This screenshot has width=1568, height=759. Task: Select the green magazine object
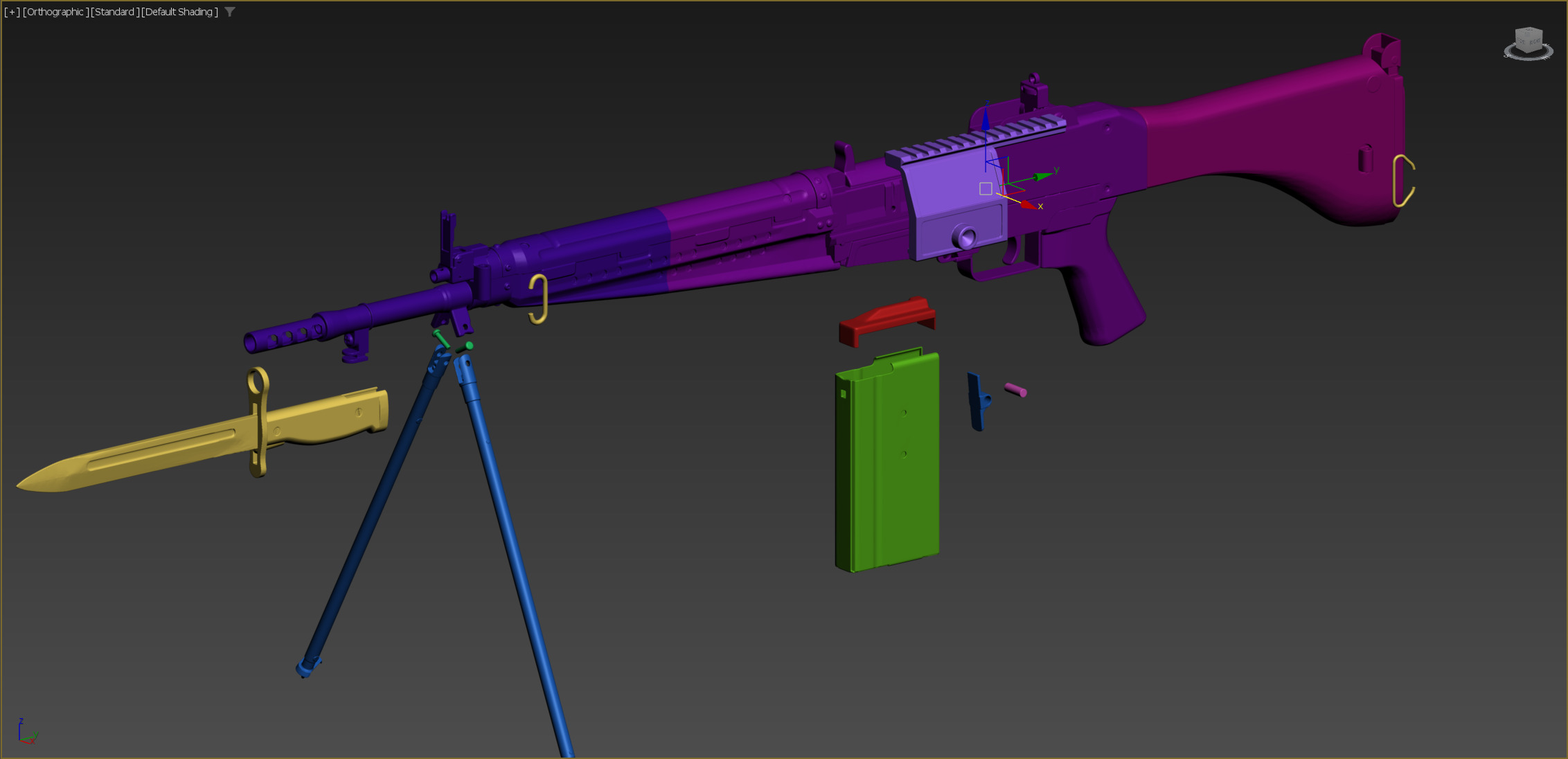(888, 461)
